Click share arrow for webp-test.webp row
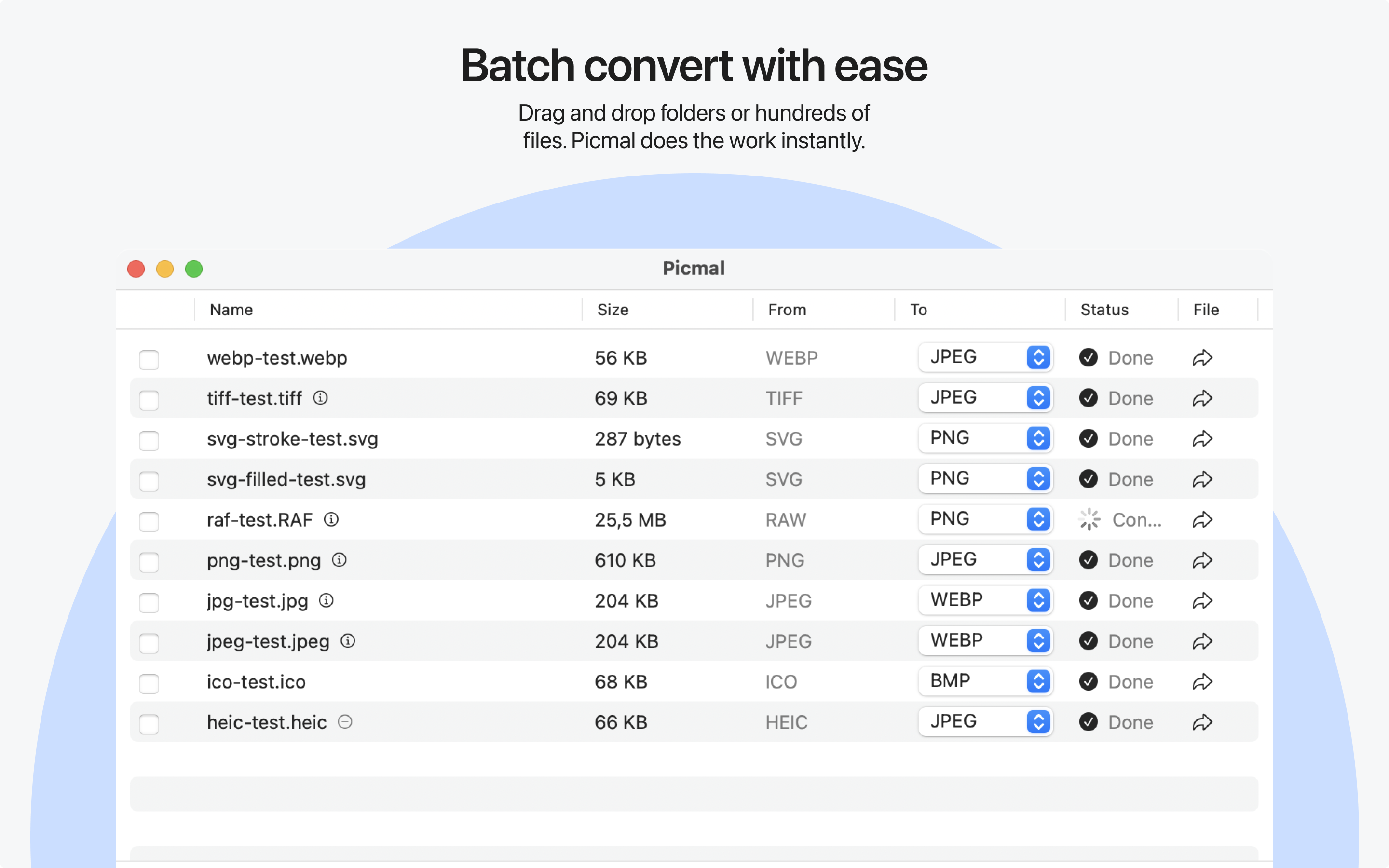 [1202, 358]
